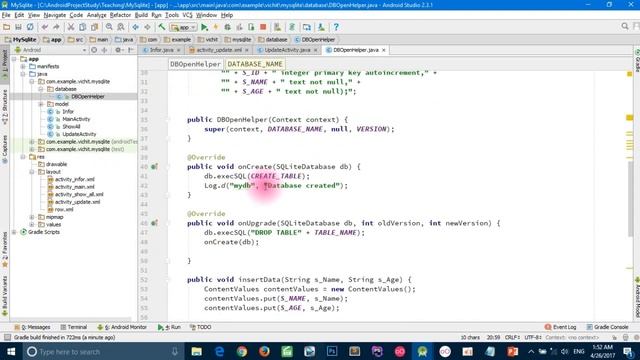640x360 pixels.
Task: Open the Android project view dropdown
Action: (x=50, y=50)
